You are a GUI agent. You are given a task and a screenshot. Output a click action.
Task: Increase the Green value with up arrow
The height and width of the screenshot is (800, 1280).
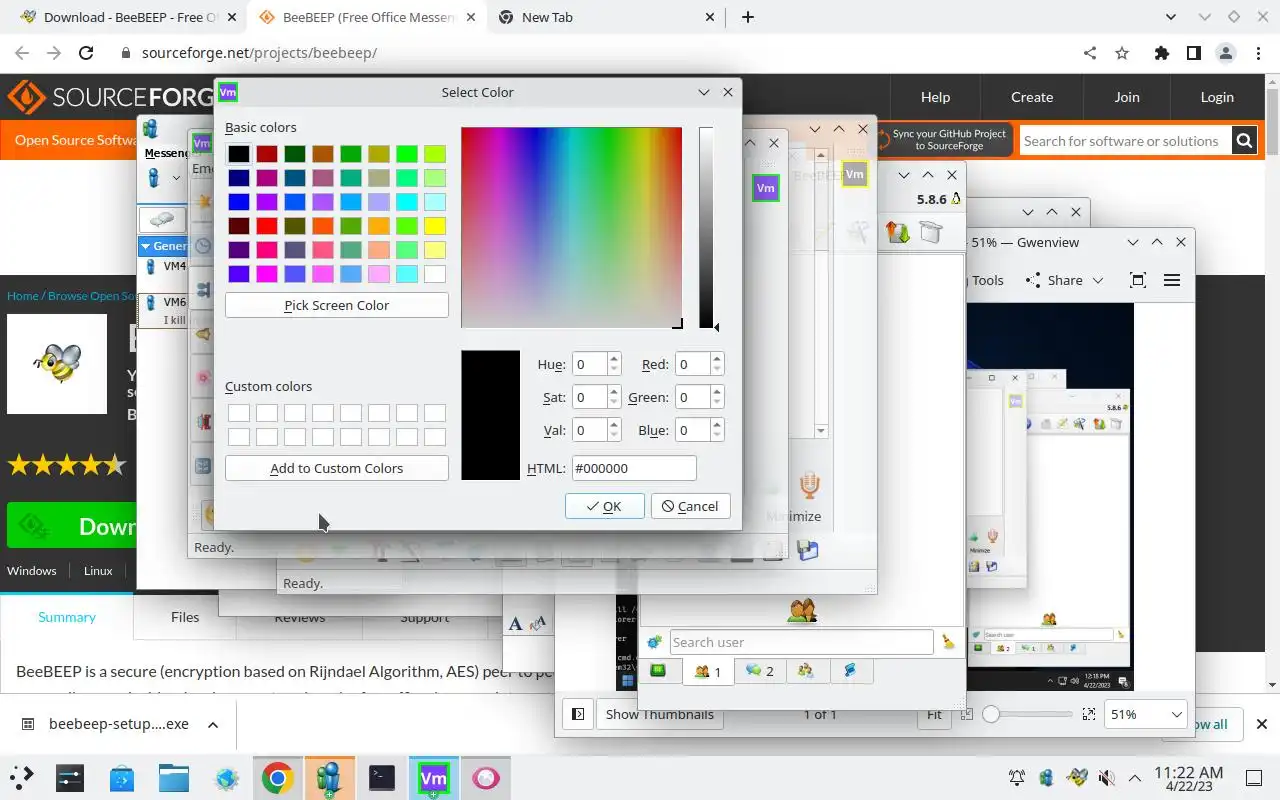click(x=716, y=392)
